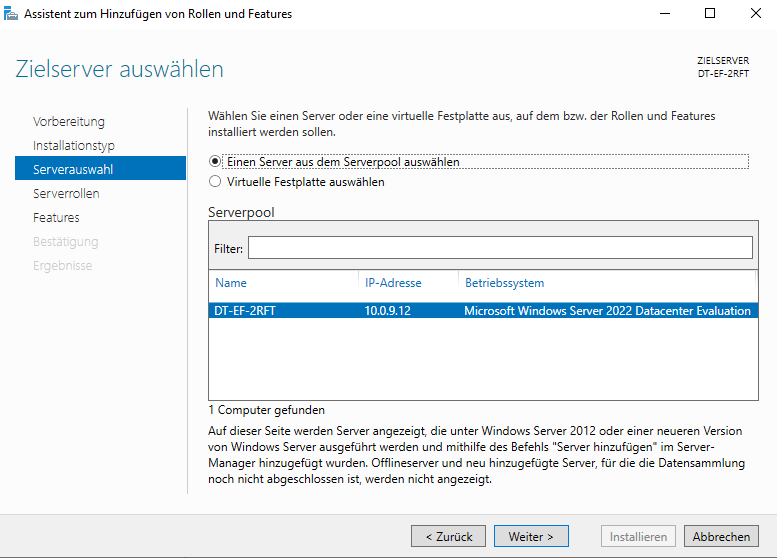Image resolution: width=777 pixels, height=558 pixels.
Task: Cancel the wizard via Abbrechen
Action: [x=721, y=537]
